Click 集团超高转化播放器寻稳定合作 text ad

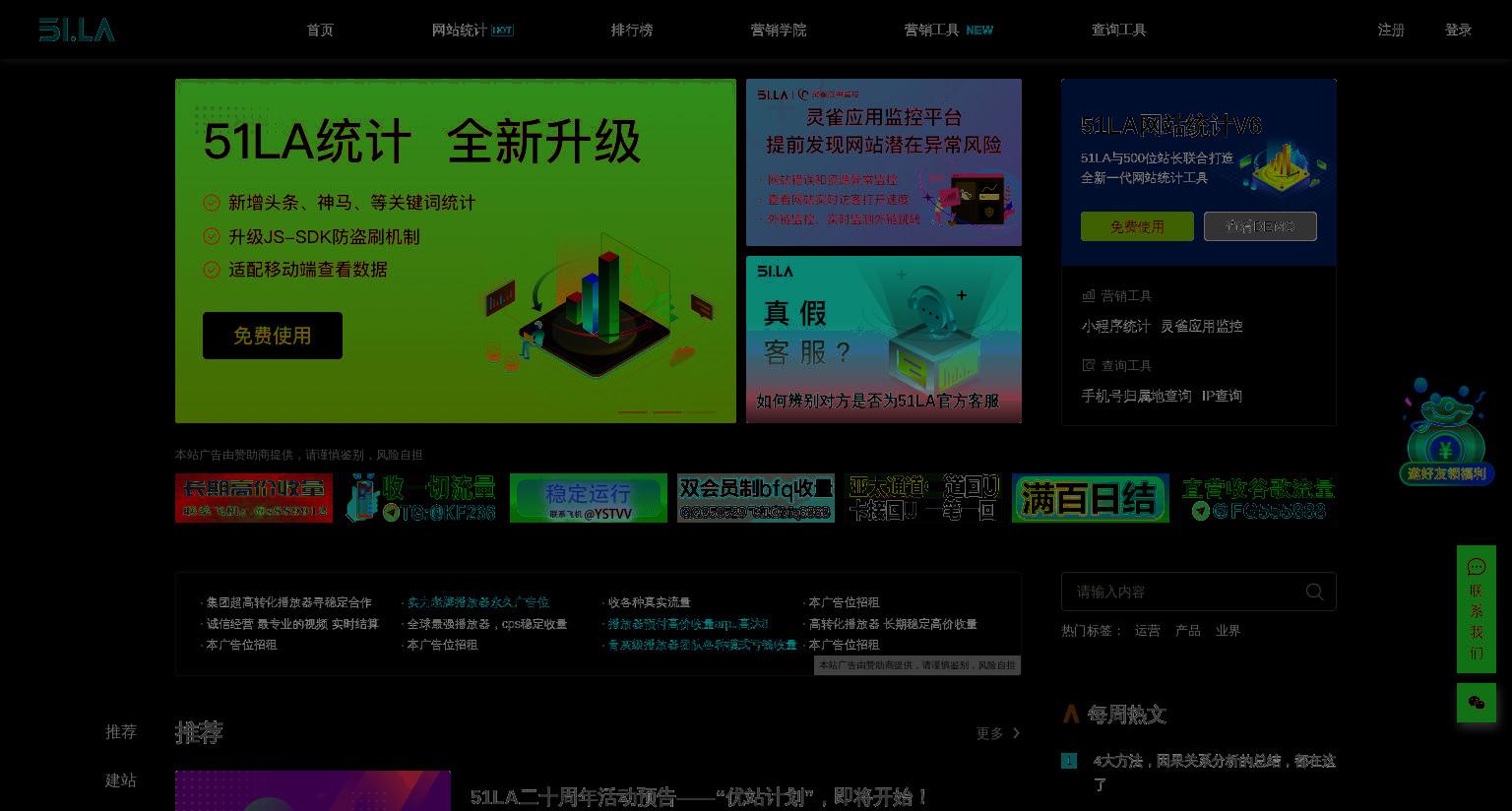click(288, 602)
